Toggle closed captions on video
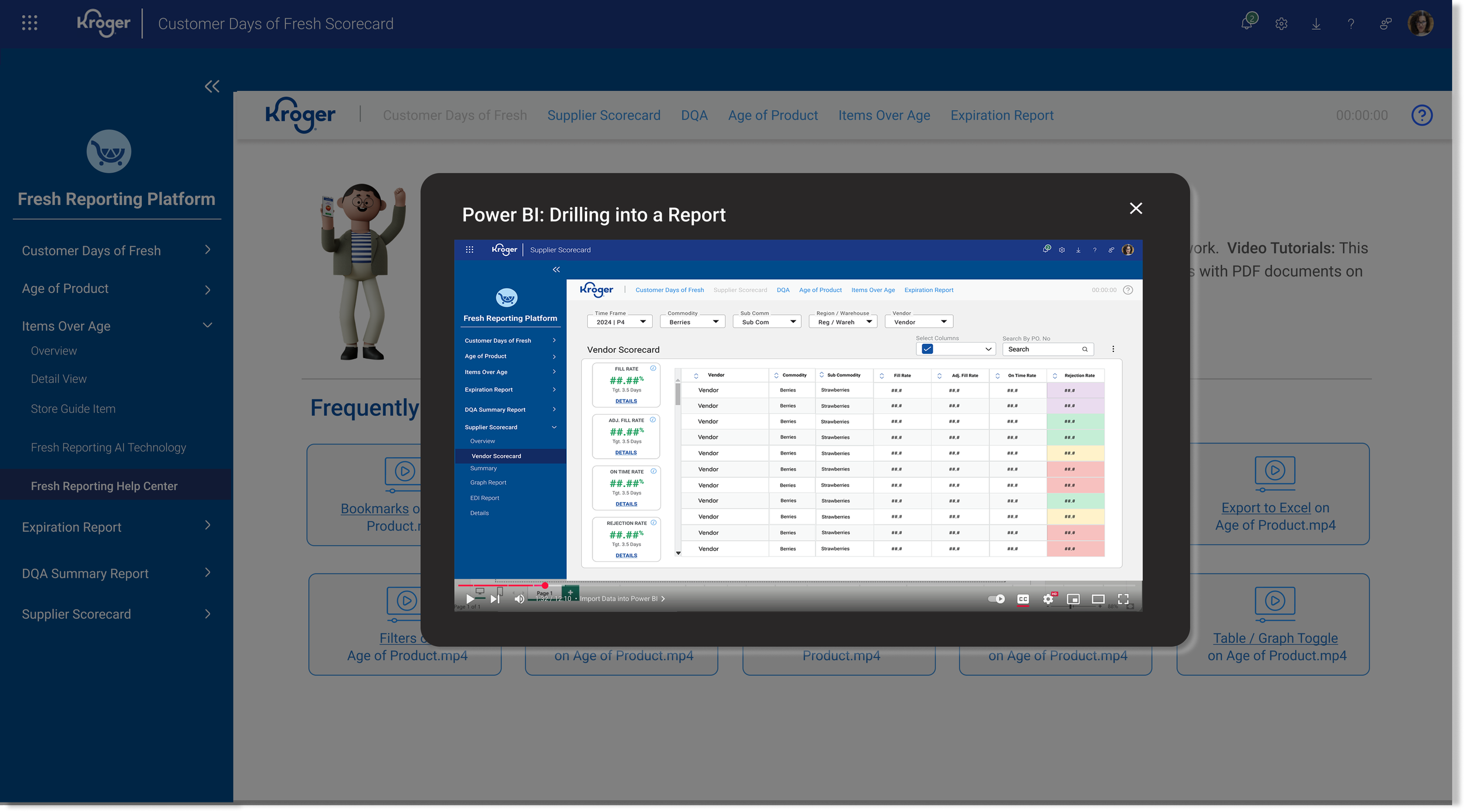 1023,599
